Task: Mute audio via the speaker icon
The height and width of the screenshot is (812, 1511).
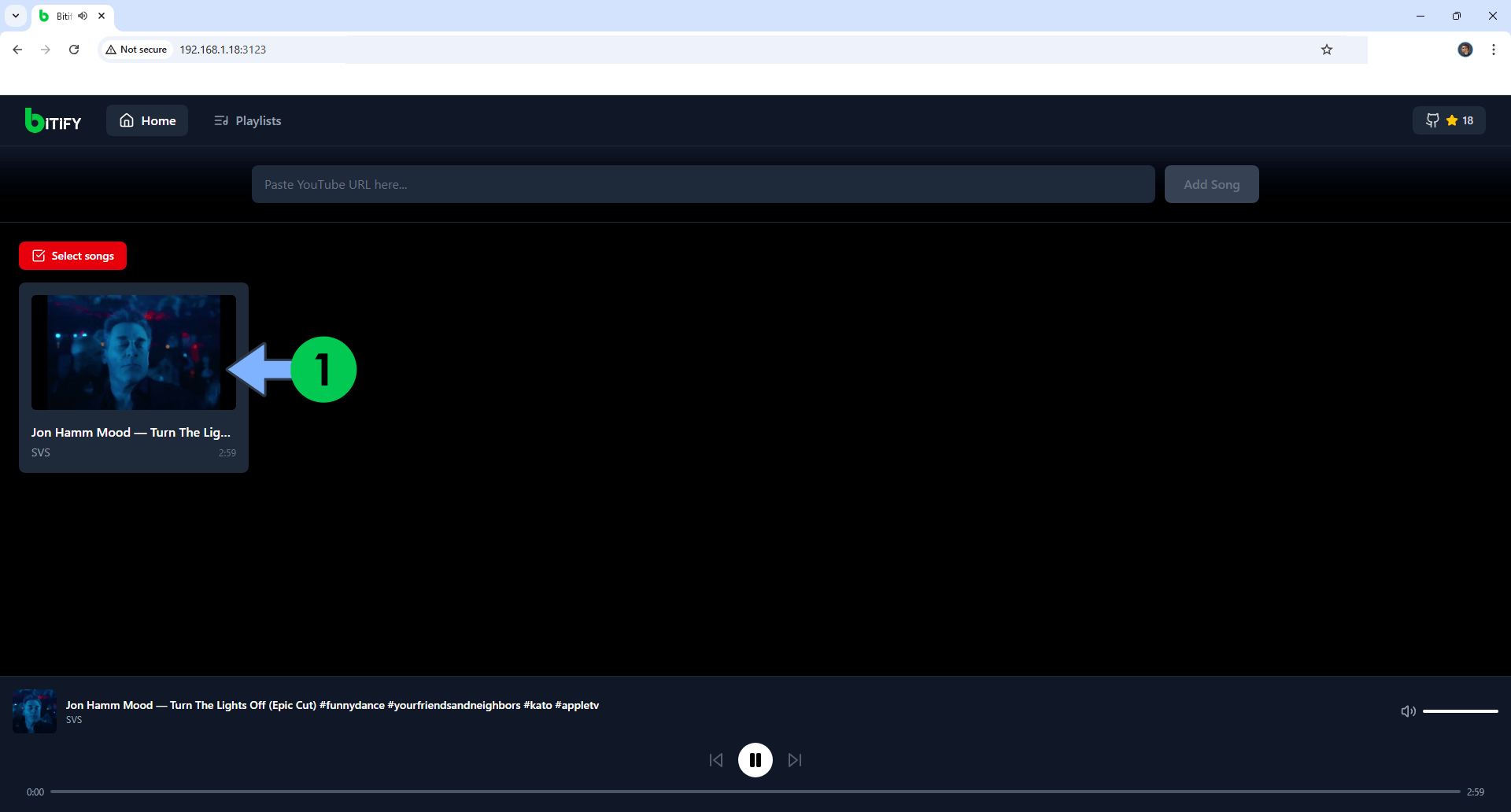Action: [x=1409, y=710]
